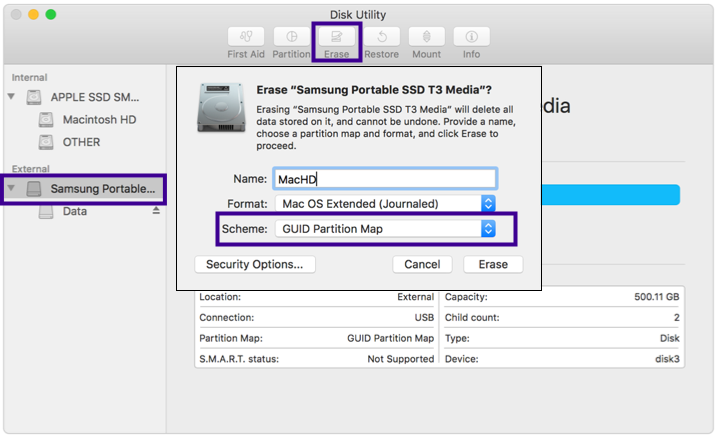Collapse the APPLE SSD disclosure triangle
717x438 pixels.
click(12, 97)
